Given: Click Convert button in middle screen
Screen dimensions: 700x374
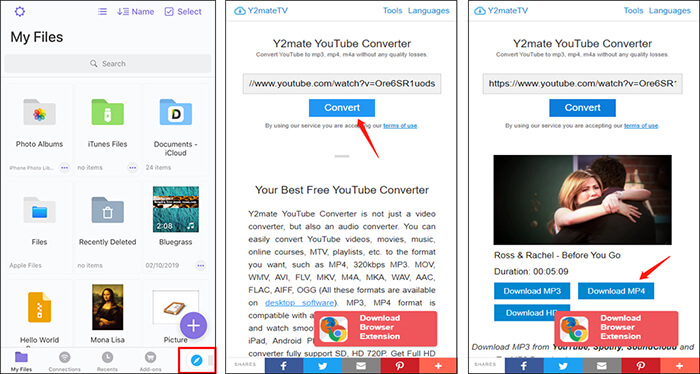Looking at the screenshot, I should tap(342, 108).
